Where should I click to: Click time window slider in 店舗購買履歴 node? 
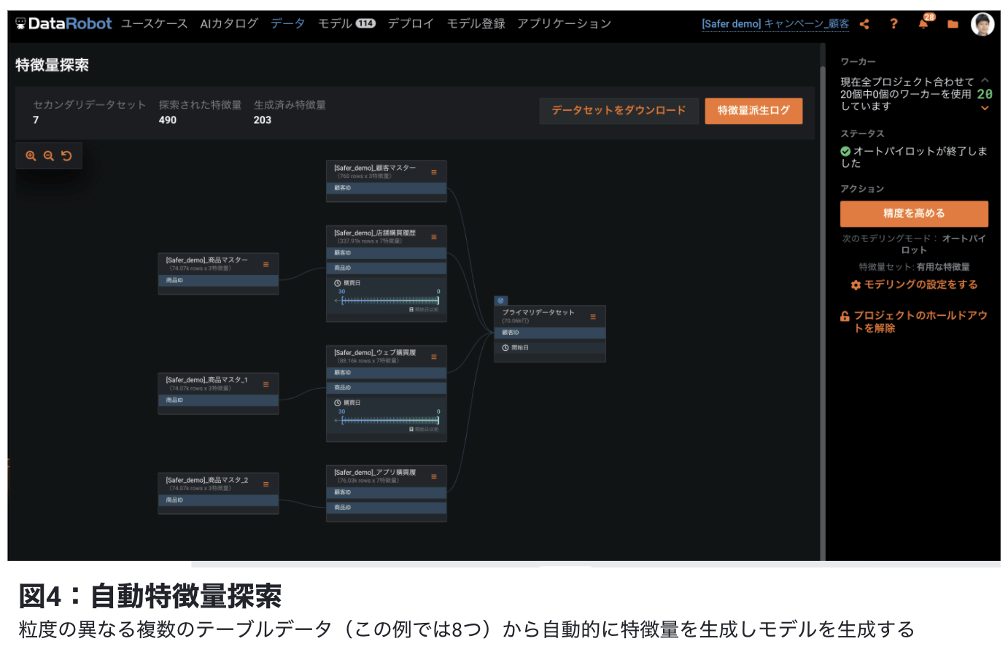pyautogui.click(x=388, y=300)
